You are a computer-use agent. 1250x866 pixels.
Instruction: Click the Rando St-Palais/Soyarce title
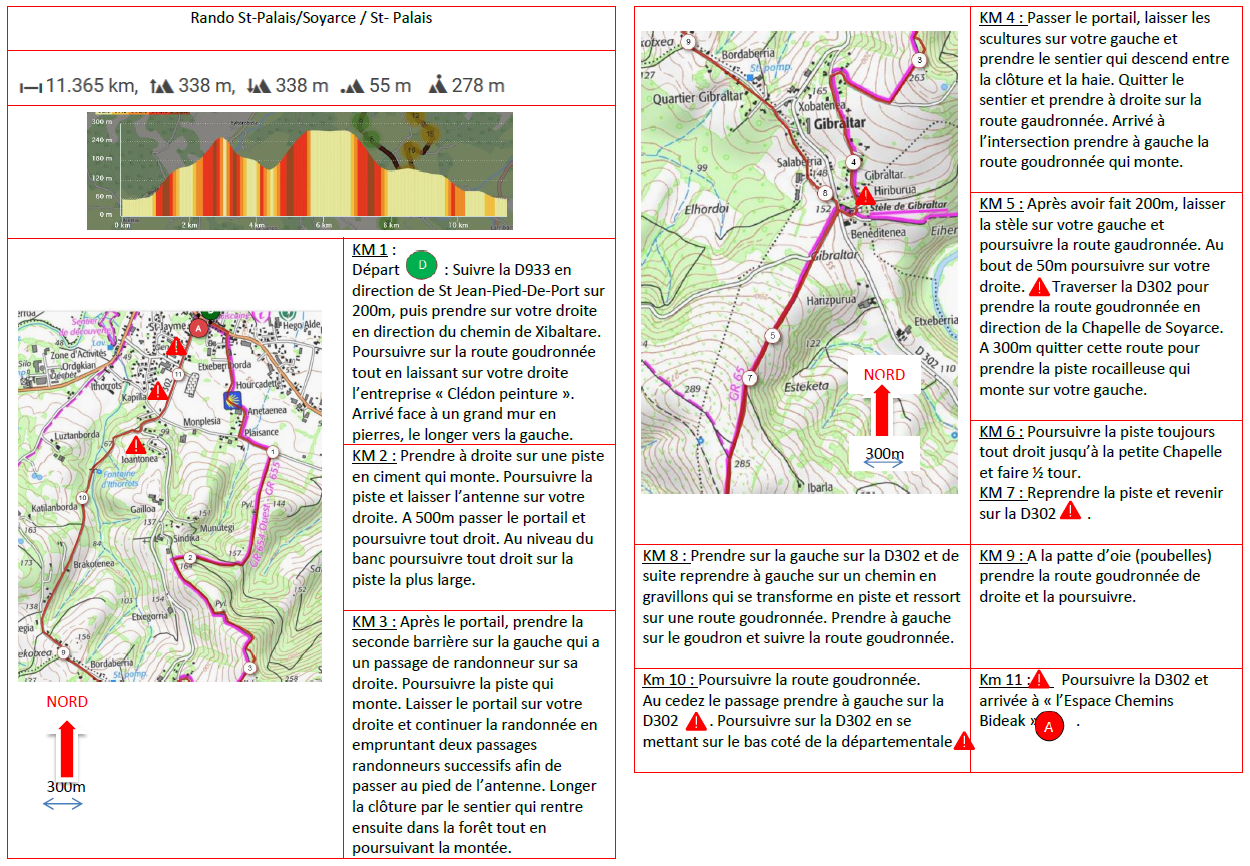click(311, 18)
